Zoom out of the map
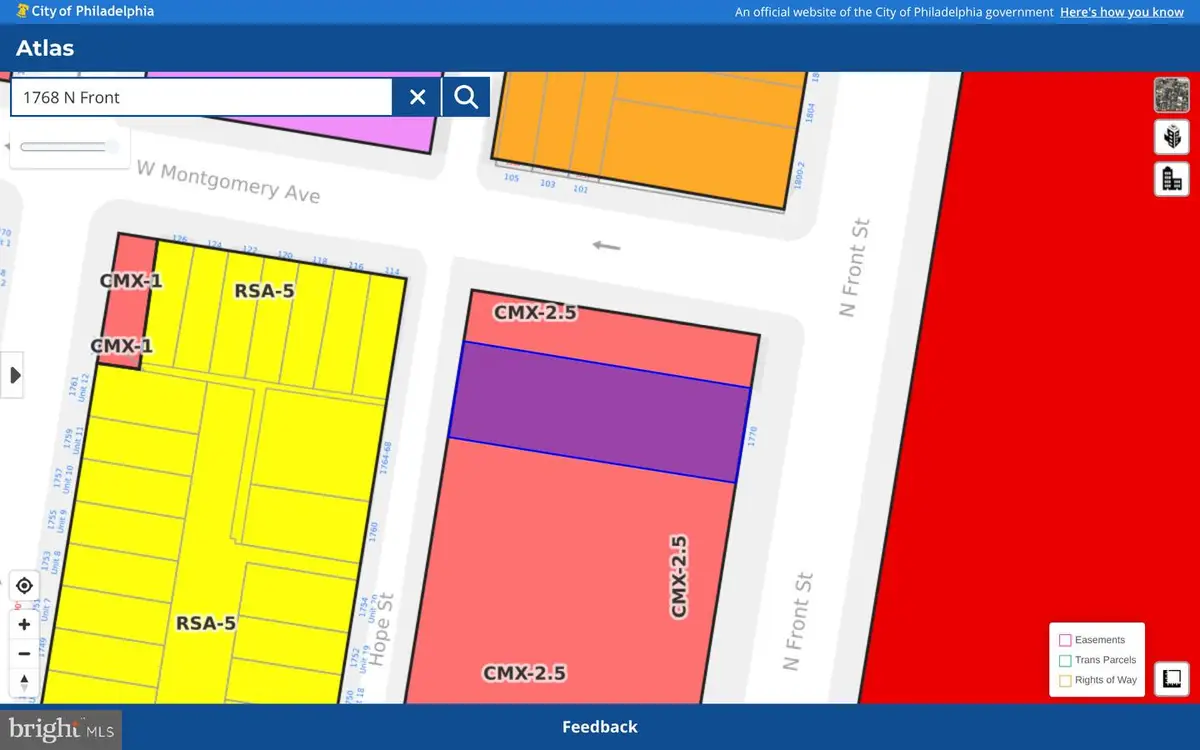Viewport: 1200px width, 750px height. coord(25,654)
